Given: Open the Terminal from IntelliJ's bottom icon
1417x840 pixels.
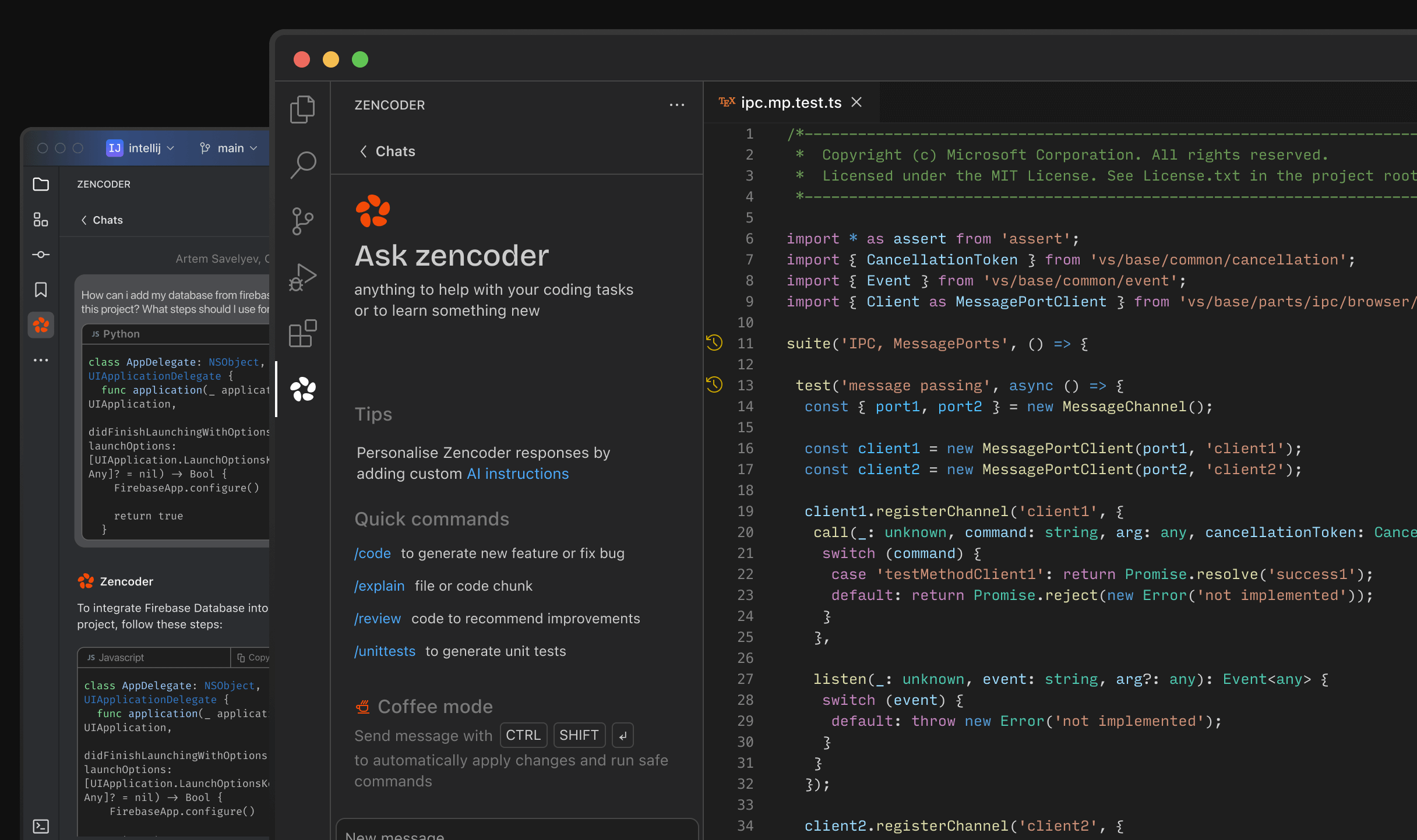Looking at the screenshot, I should (x=41, y=825).
